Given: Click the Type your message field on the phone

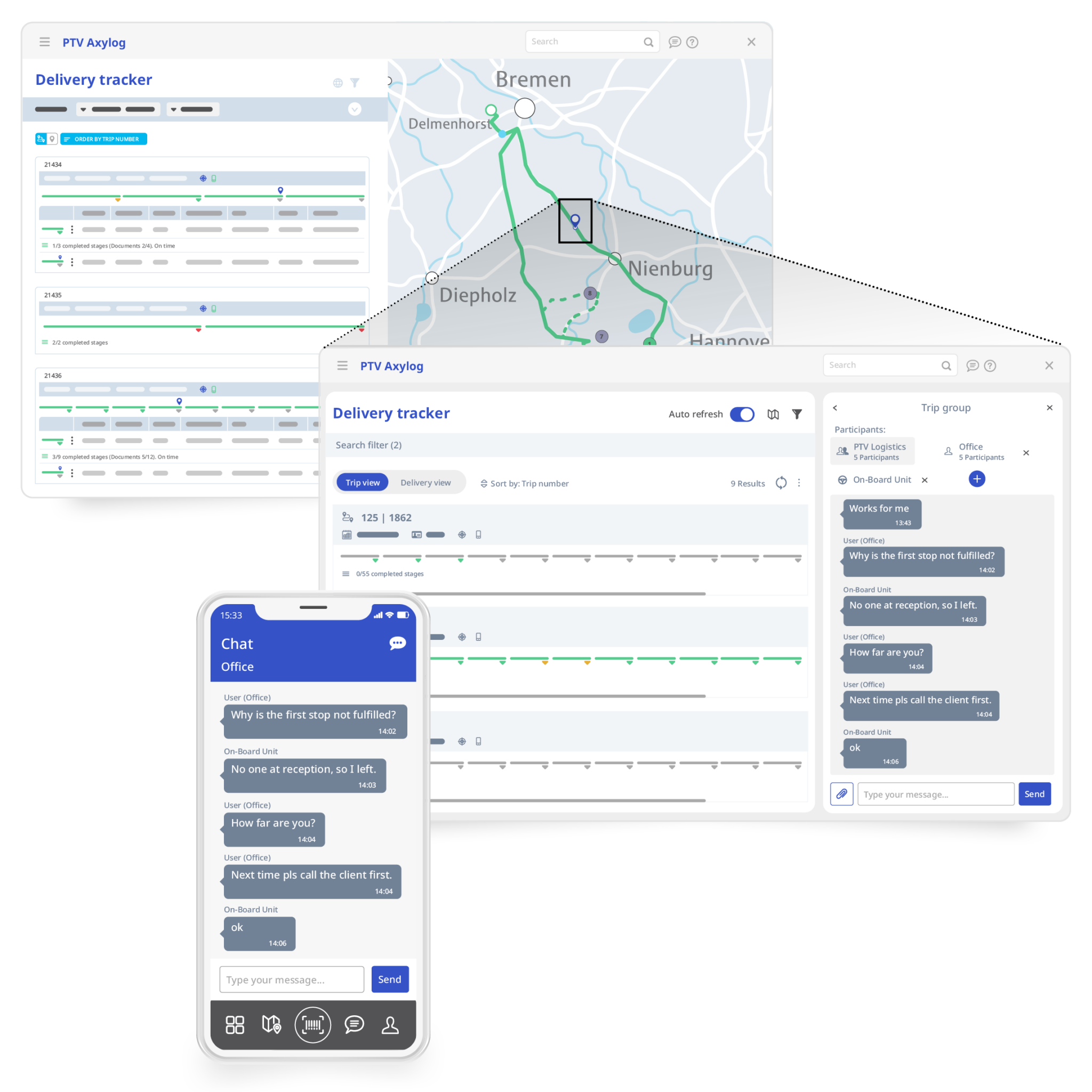Looking at the screenshot, I should 291,979.
